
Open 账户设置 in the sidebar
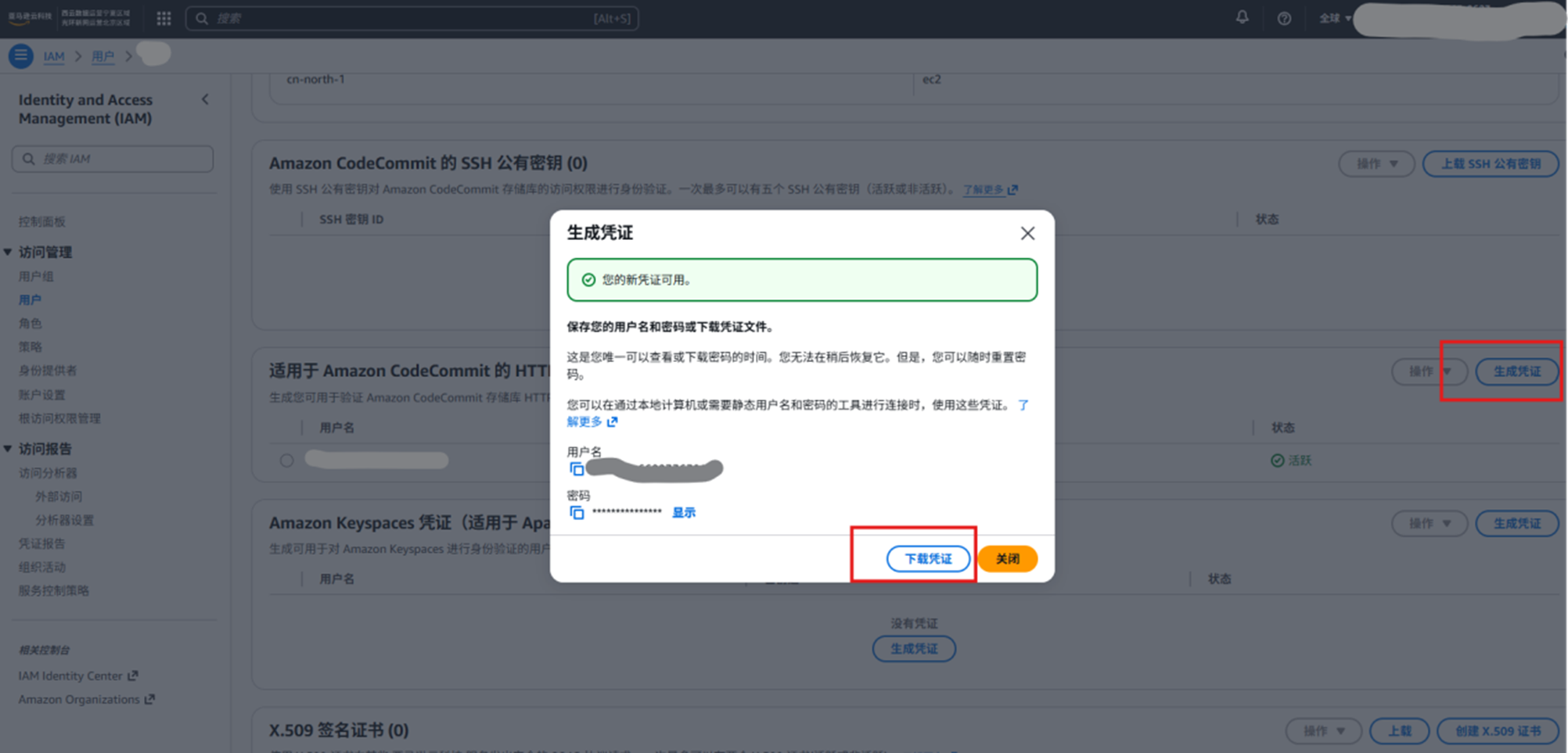[x=42, y=395]
